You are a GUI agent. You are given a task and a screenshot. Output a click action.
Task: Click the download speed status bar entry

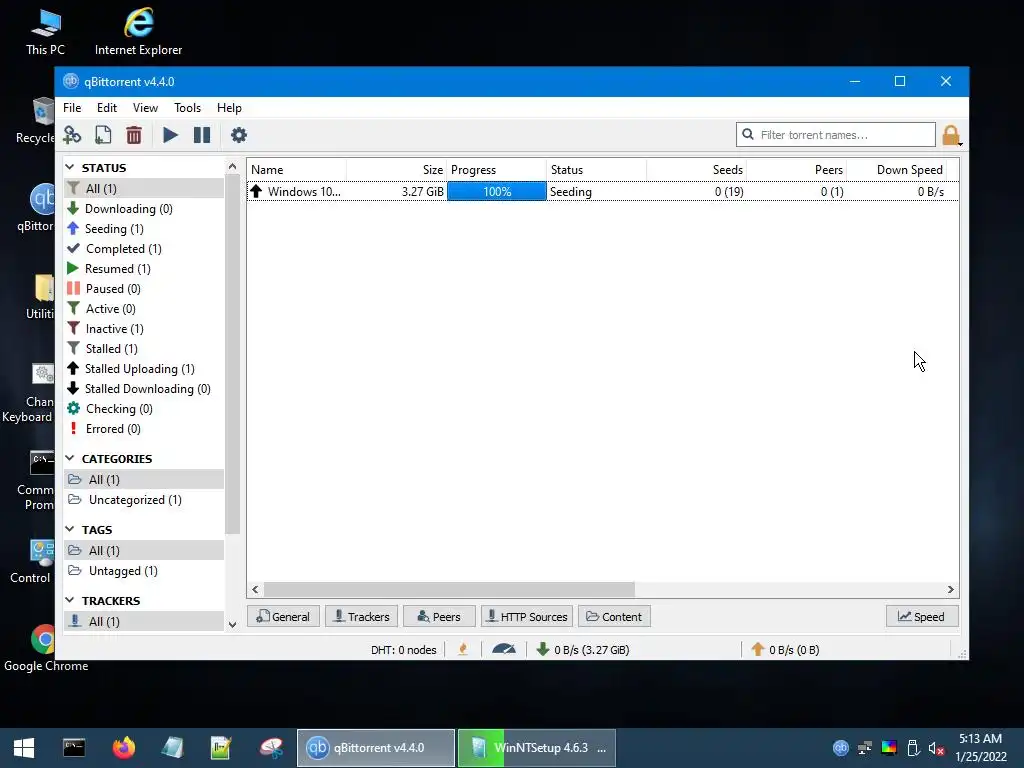click(583, 650)
